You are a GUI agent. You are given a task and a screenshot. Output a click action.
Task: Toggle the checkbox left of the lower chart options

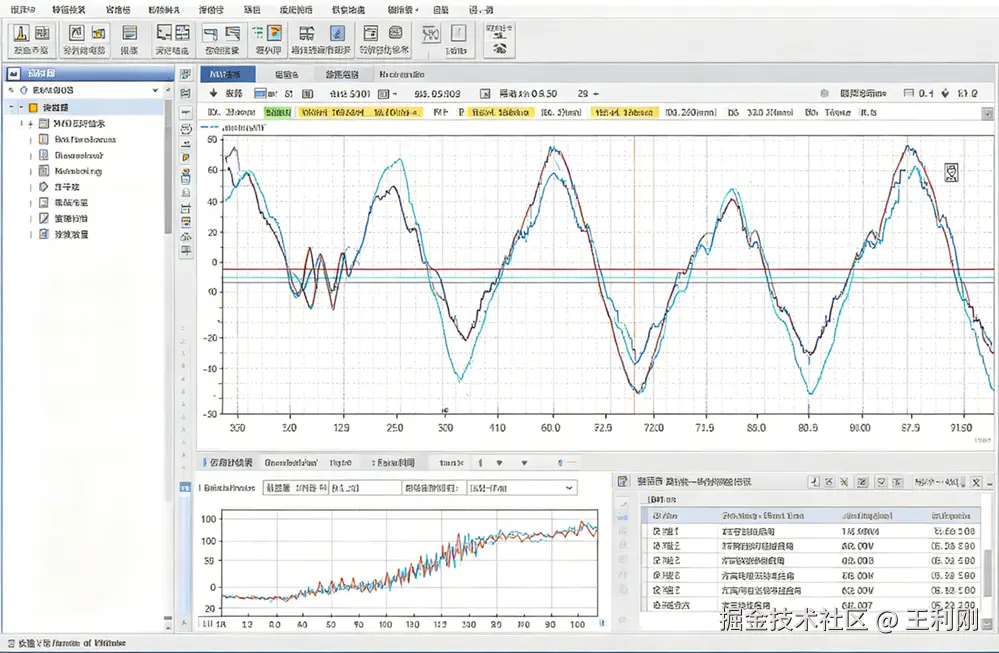click(184, 487)
